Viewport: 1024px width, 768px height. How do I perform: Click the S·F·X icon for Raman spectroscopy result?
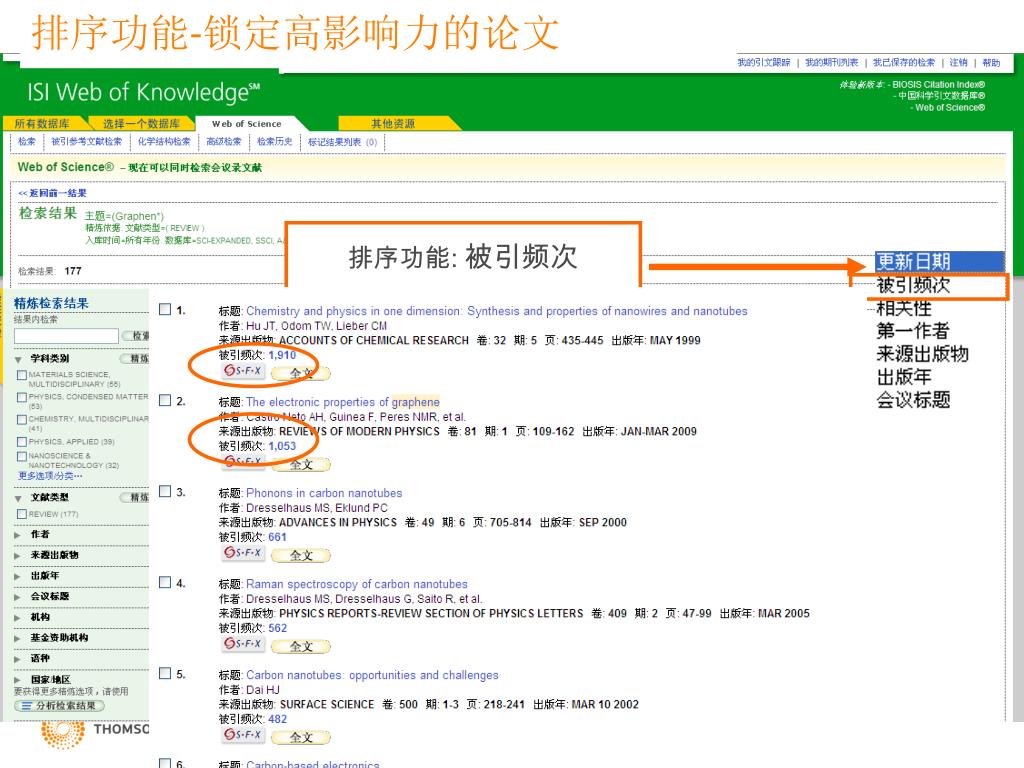(x=242, y=644)
